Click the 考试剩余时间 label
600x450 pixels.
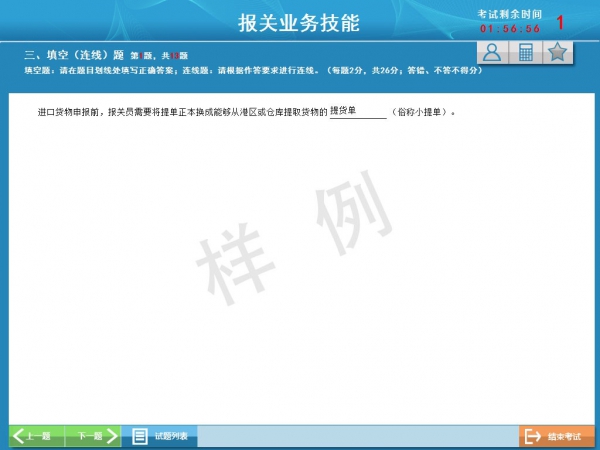click(x=510, y=14)
